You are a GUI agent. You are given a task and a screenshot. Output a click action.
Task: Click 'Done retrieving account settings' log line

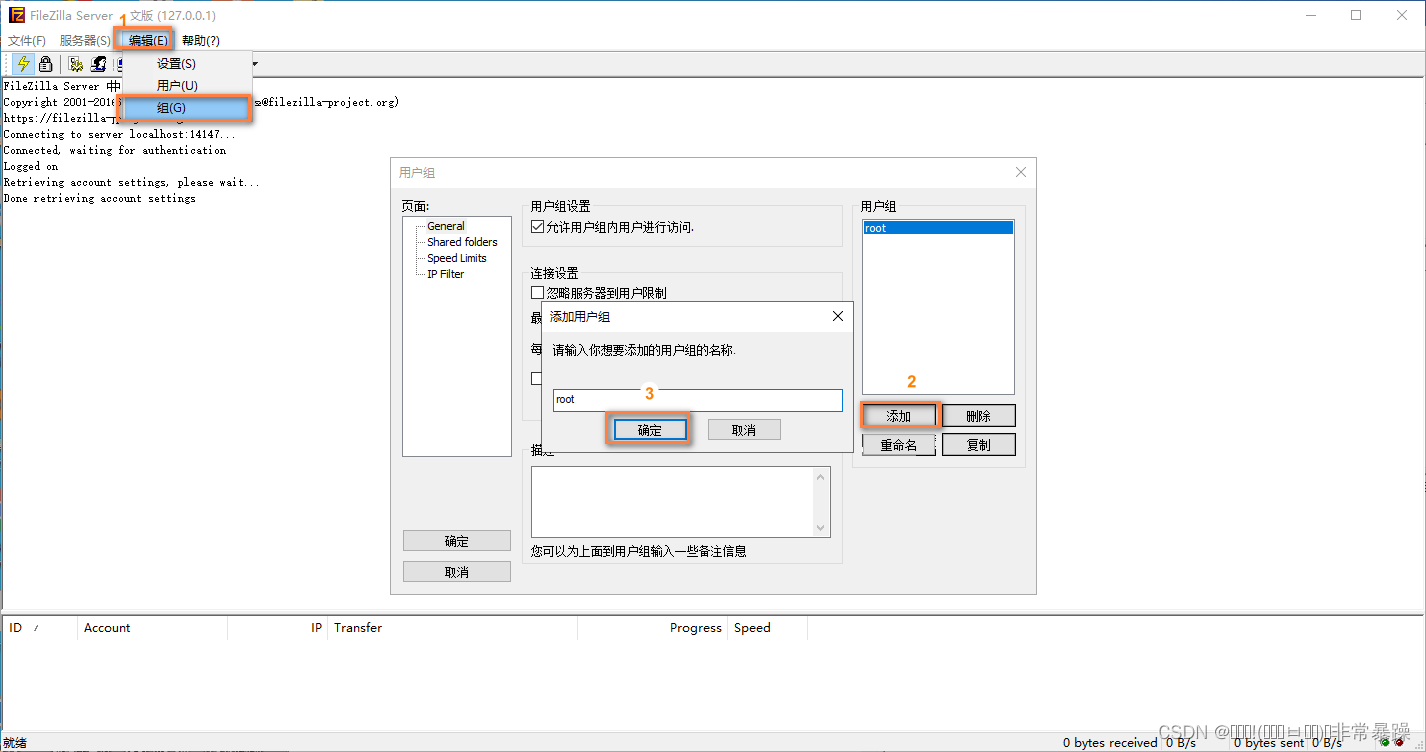(100, 198)
